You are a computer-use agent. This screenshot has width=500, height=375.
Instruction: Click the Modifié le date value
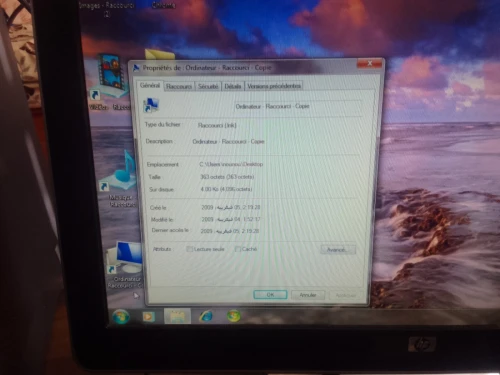(x=230, y=219)
